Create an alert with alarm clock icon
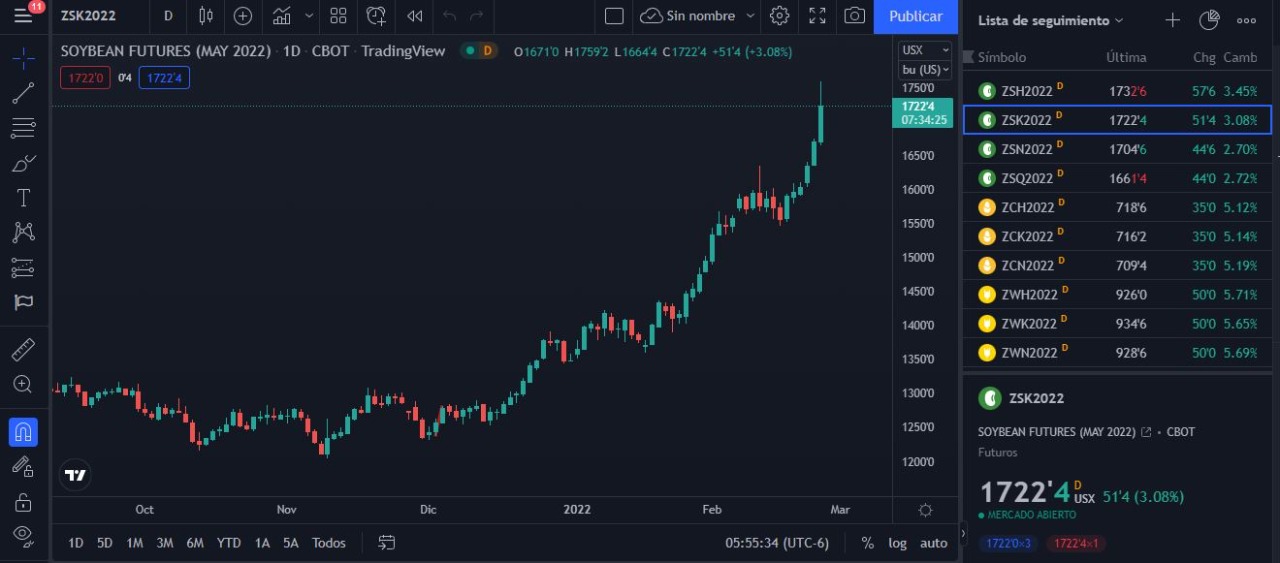1280x563 pixels. point(376,16)
